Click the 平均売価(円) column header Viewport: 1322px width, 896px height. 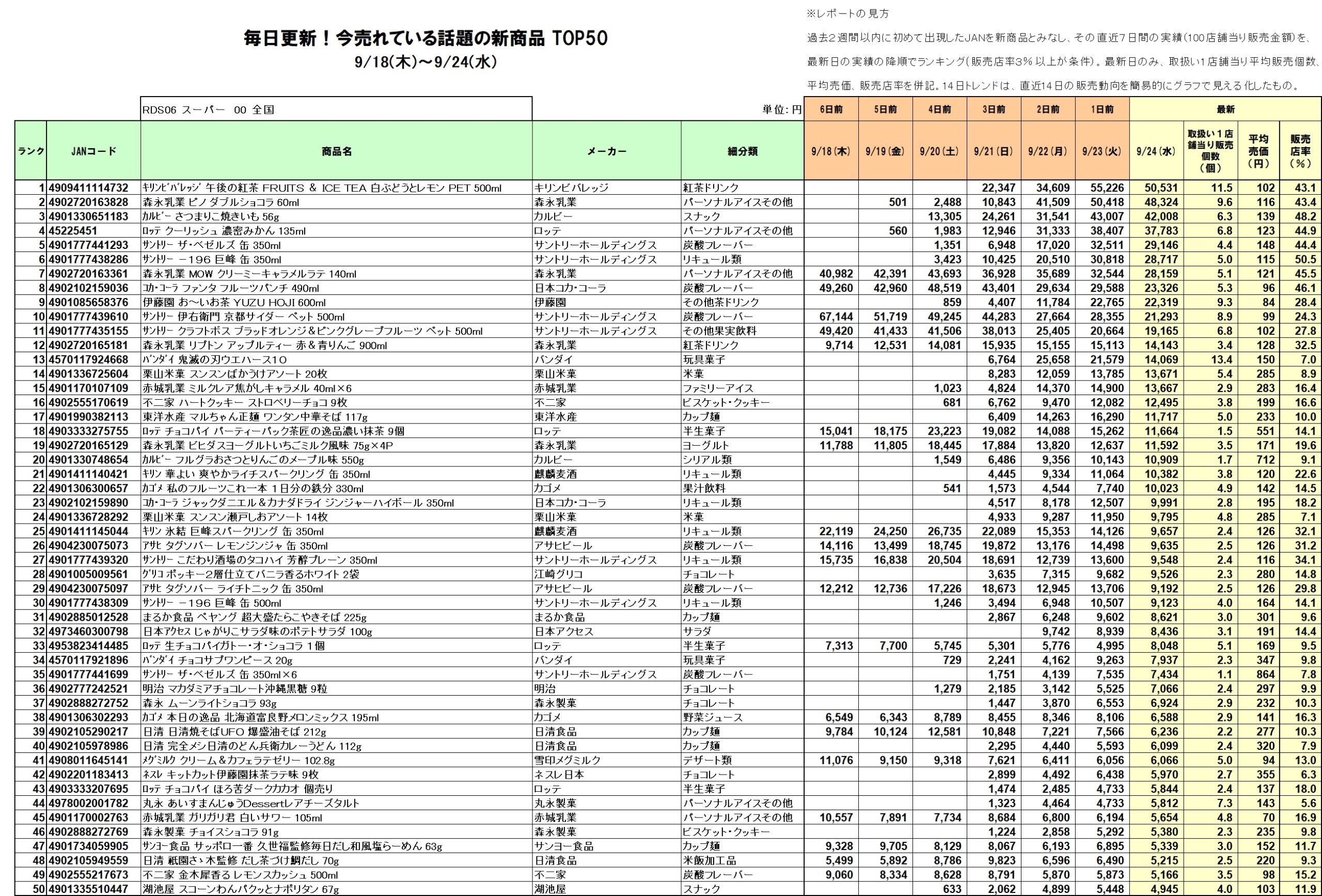(x=1258, y=151)
